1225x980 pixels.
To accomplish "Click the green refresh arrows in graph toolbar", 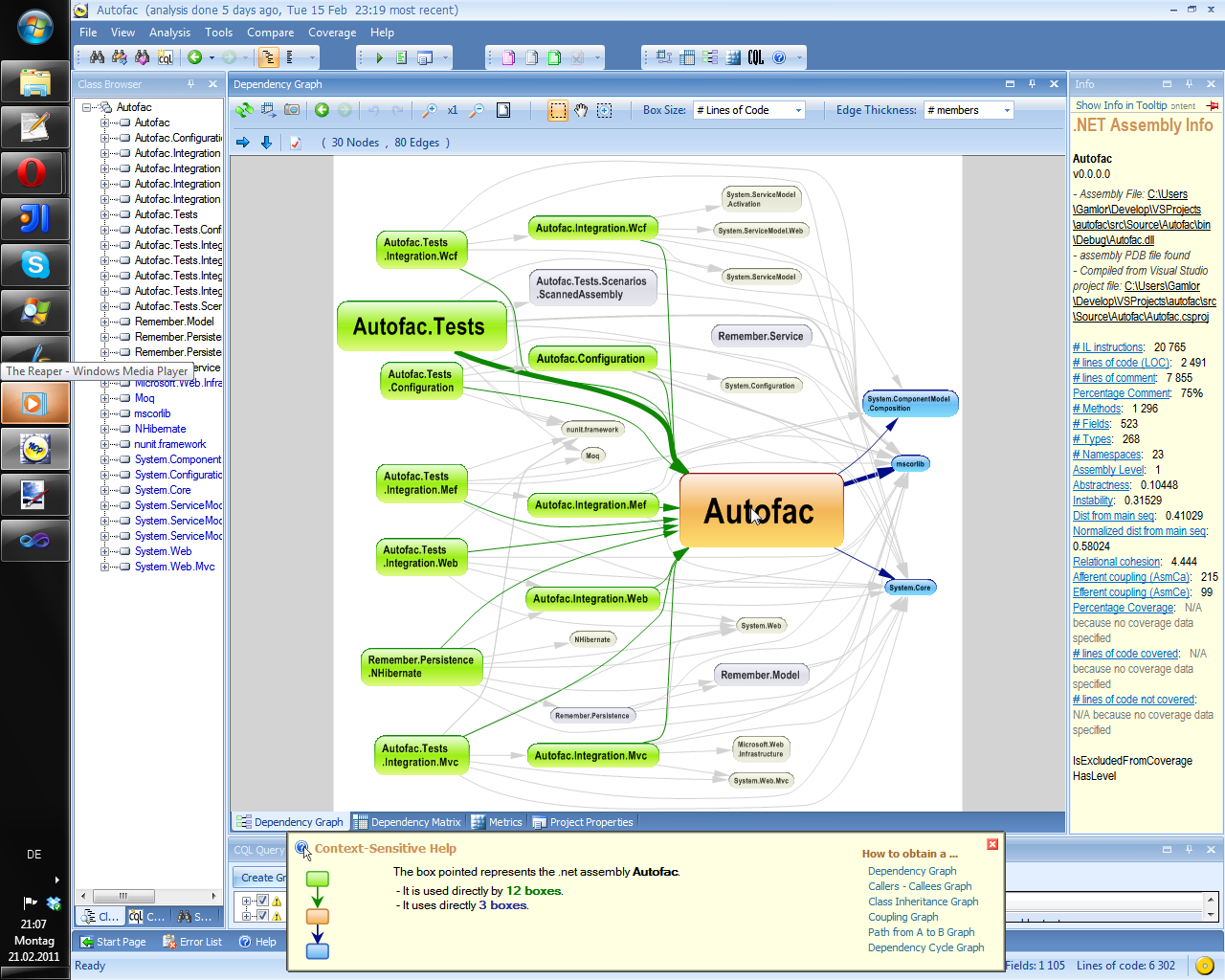I will [245, 110].
